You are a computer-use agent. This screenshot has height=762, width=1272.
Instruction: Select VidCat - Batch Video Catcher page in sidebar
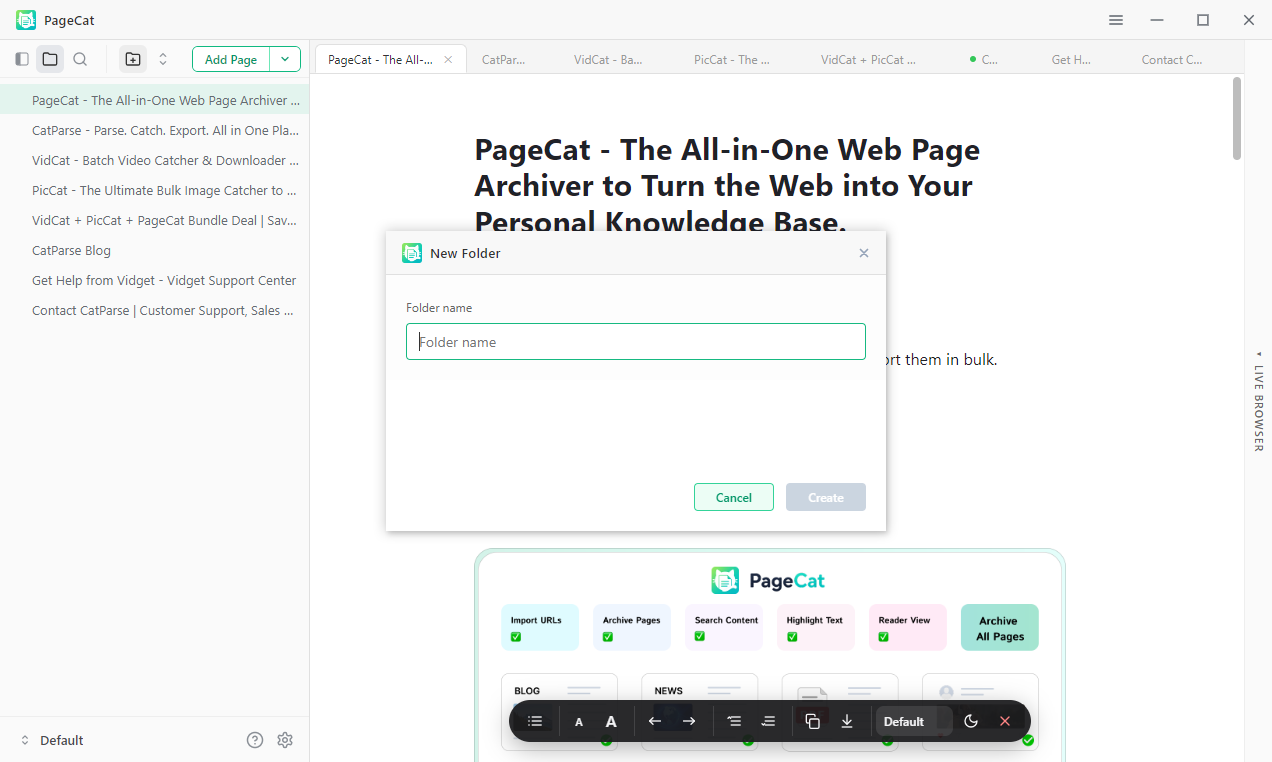pos(154,160)
